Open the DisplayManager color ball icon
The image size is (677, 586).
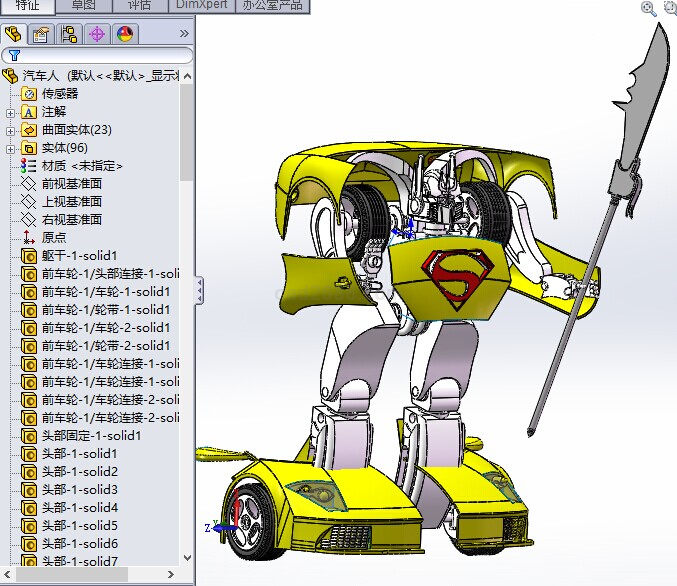click(x=124, y=34)
